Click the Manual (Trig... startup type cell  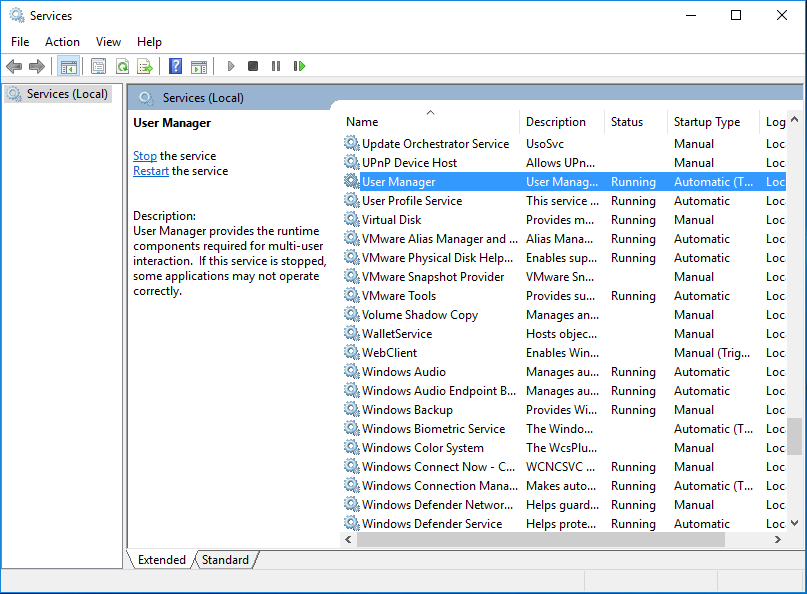click(x=712, y=353)
